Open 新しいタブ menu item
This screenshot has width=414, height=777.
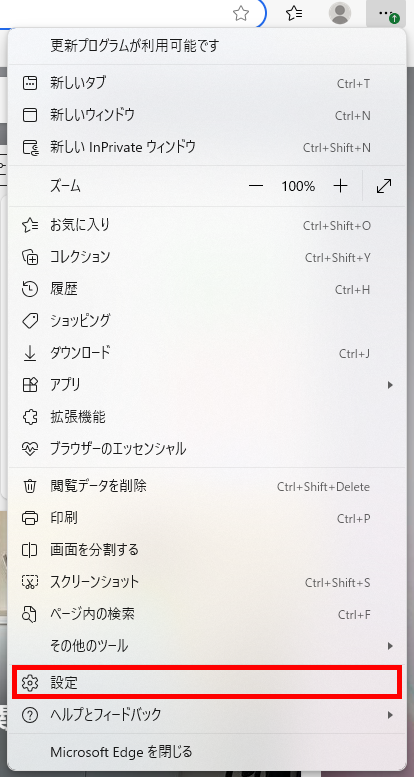pos(207,83)
